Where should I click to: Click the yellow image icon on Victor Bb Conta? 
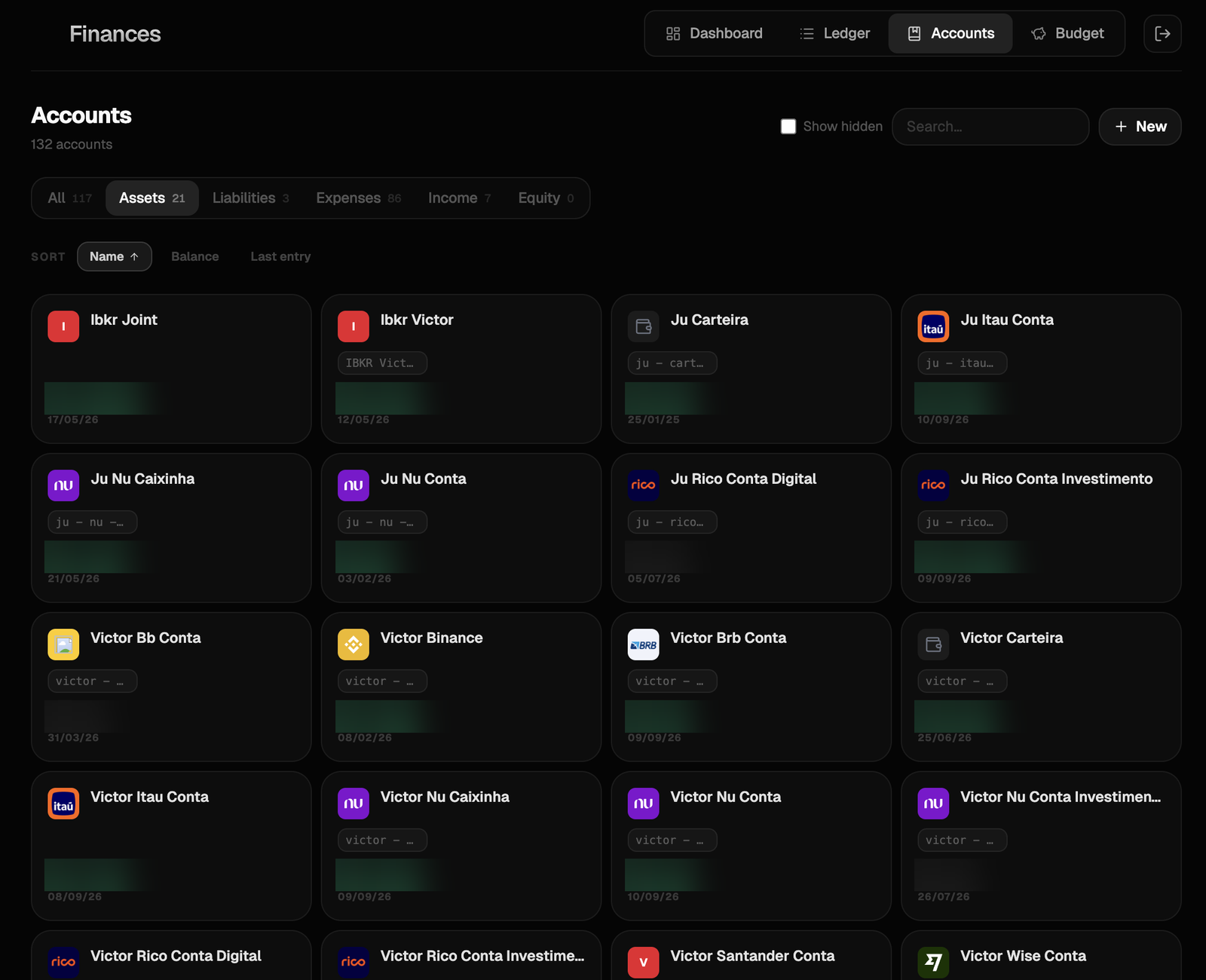tap(63, 645)
